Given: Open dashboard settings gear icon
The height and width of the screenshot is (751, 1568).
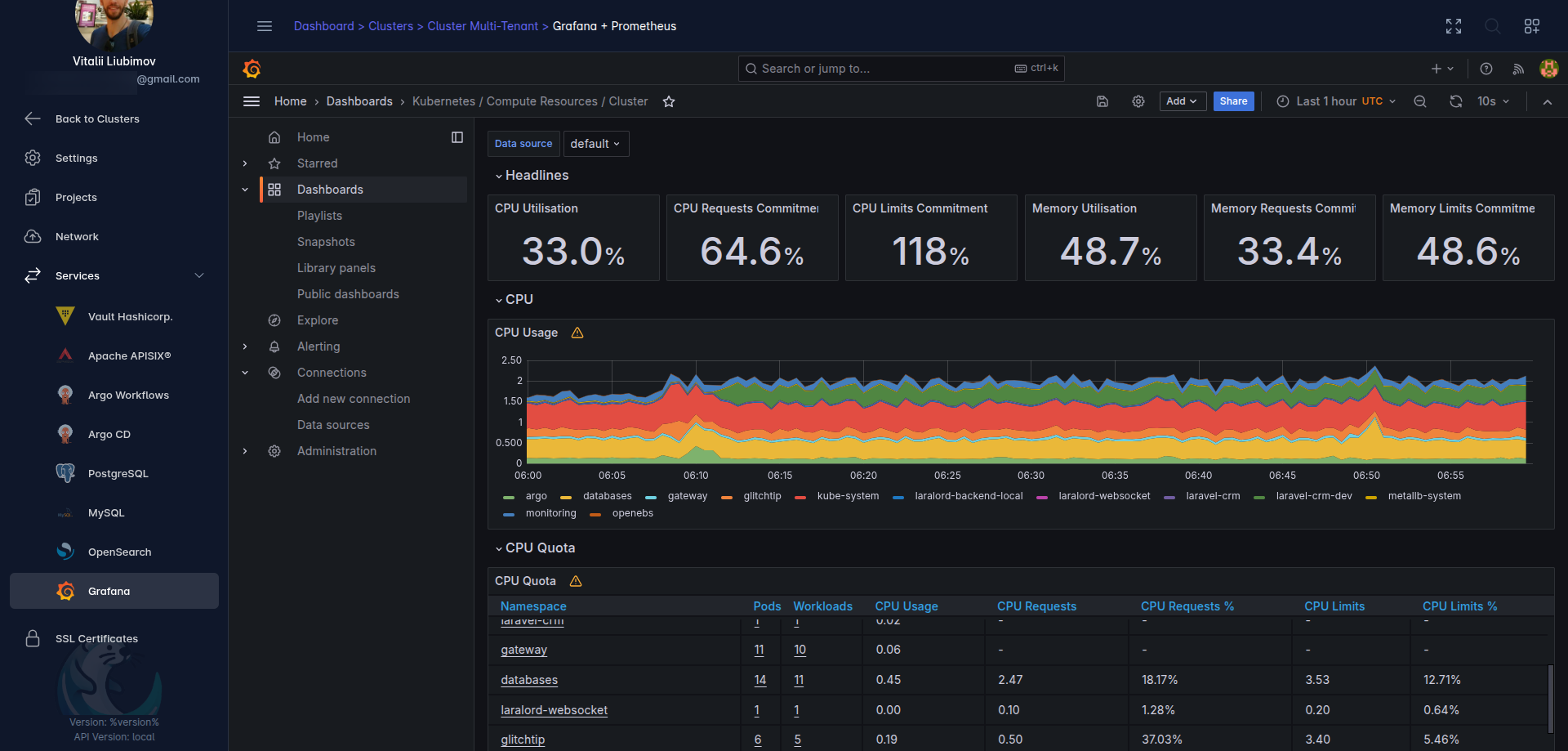Looking at the screenshot, I should [1138, 101].
